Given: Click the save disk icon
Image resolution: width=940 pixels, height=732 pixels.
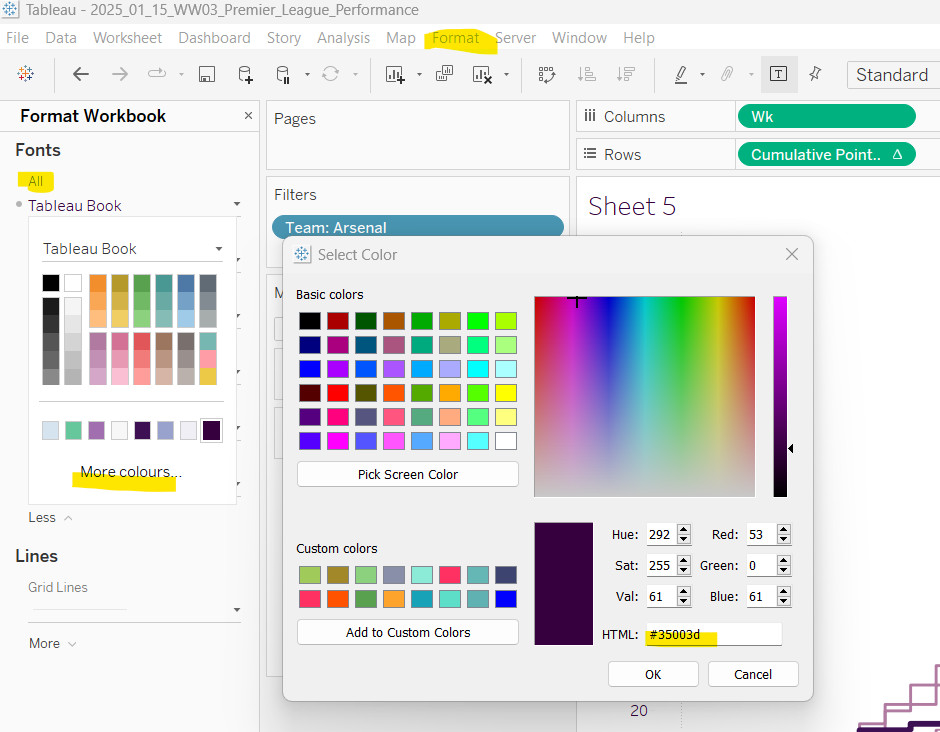Looking at the screenshot, I should click(x=207, y=74).
